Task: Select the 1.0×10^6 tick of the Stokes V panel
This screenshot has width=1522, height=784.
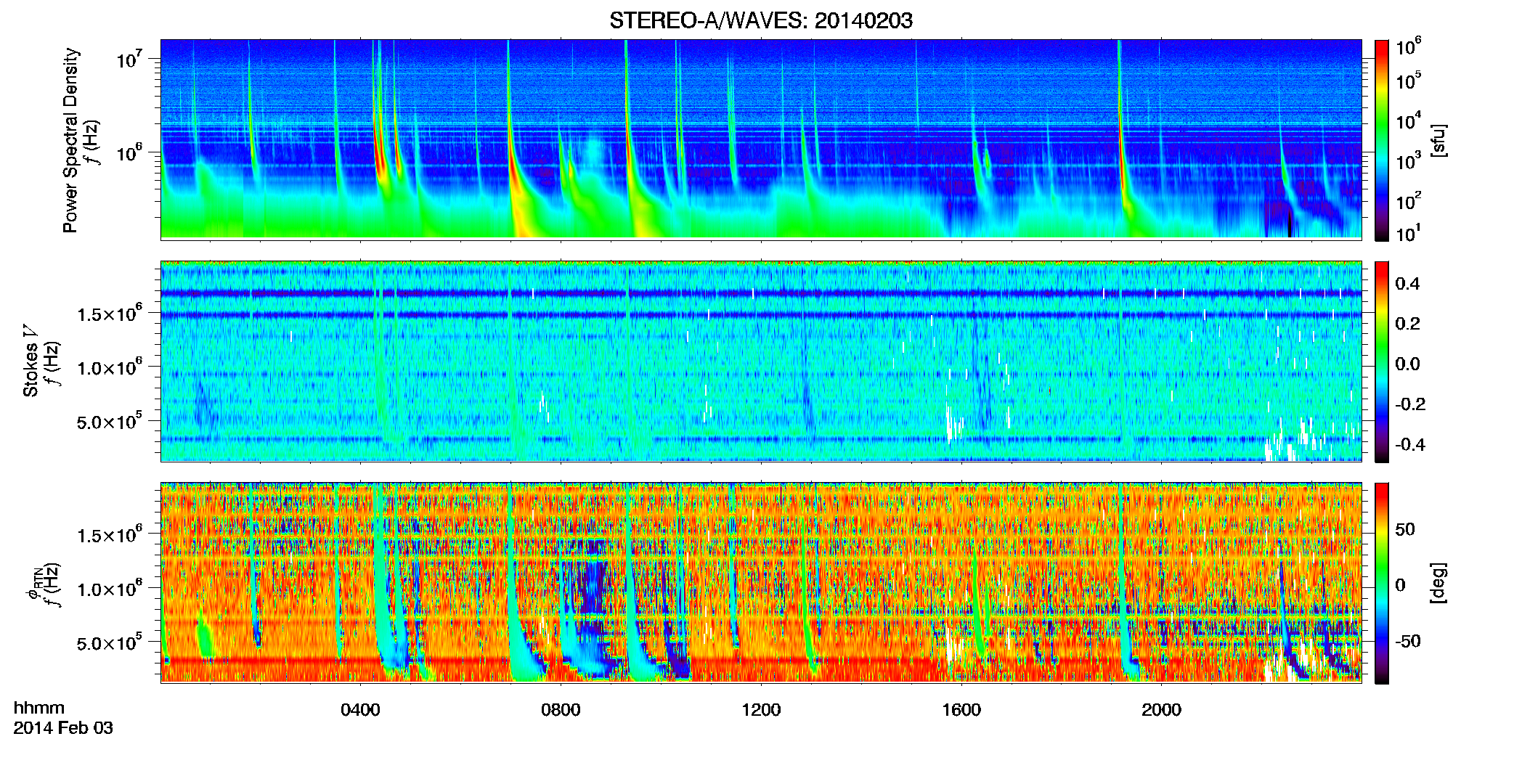Action: [x=110, y=367]
